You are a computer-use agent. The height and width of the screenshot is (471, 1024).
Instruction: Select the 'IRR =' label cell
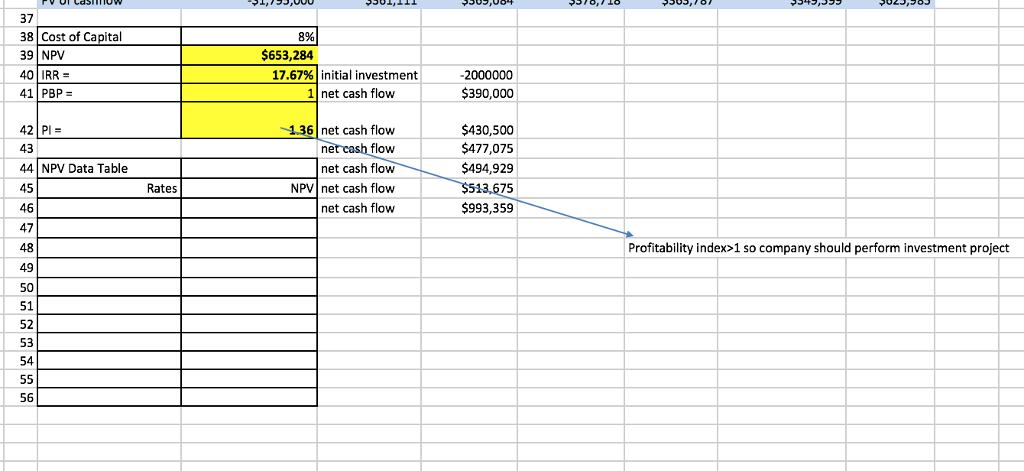coord(109,74)
